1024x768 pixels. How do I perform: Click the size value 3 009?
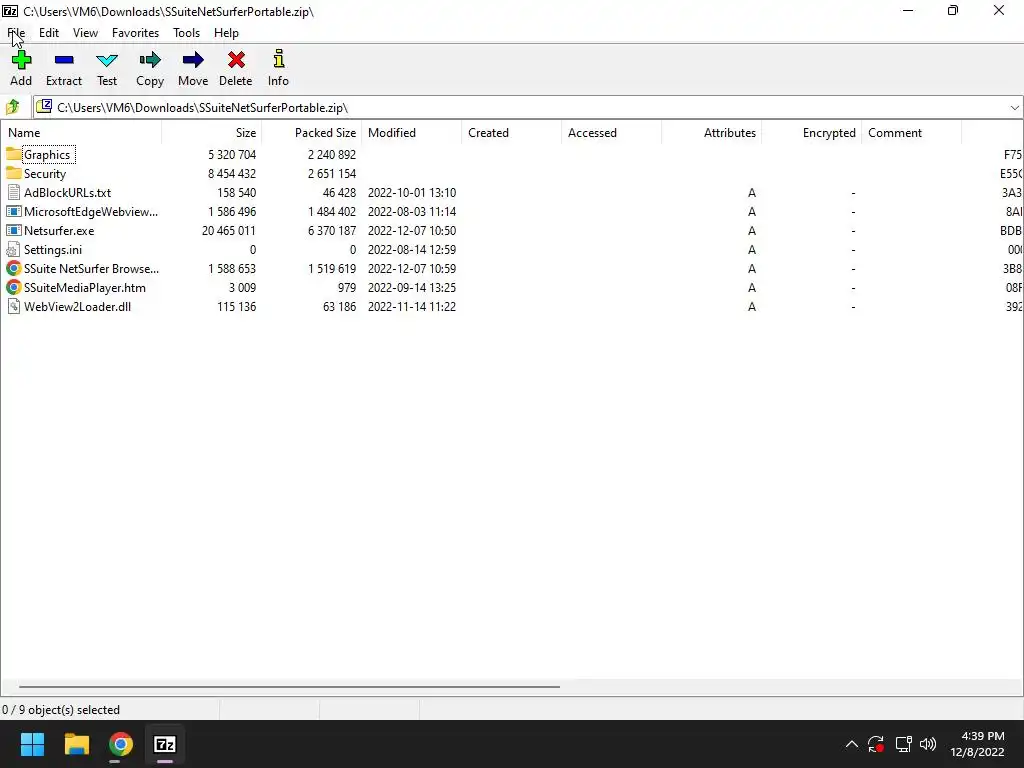[x=242, y=287]
